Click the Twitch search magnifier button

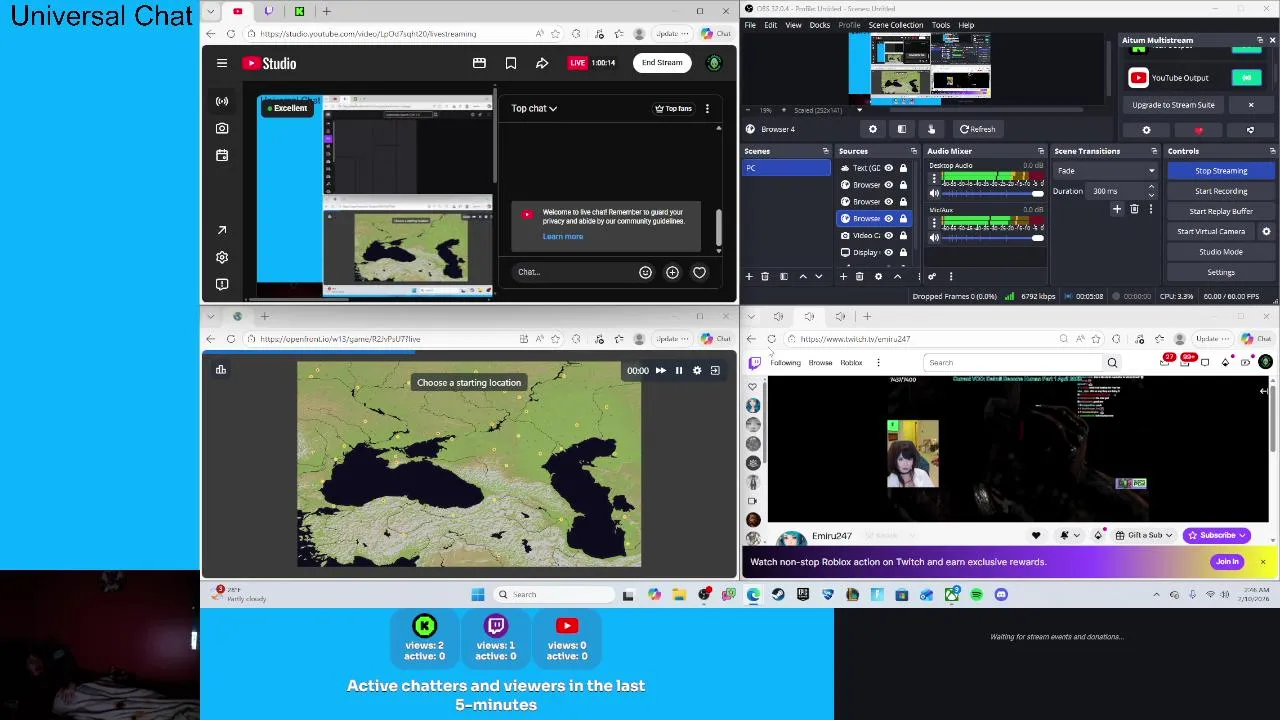[1112, 363]
